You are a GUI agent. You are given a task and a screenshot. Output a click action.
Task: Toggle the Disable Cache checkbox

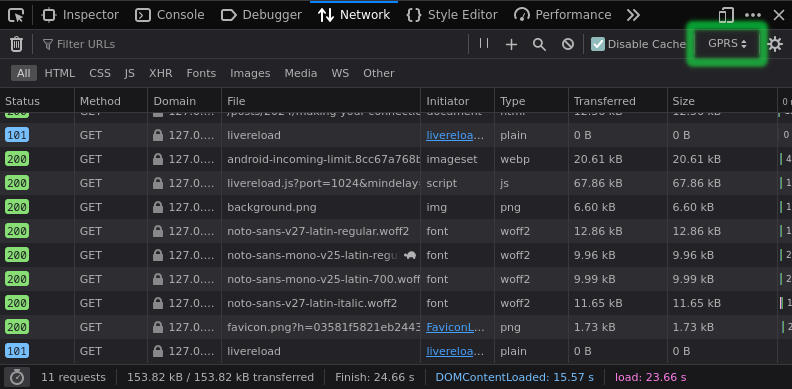click(598, 44)
